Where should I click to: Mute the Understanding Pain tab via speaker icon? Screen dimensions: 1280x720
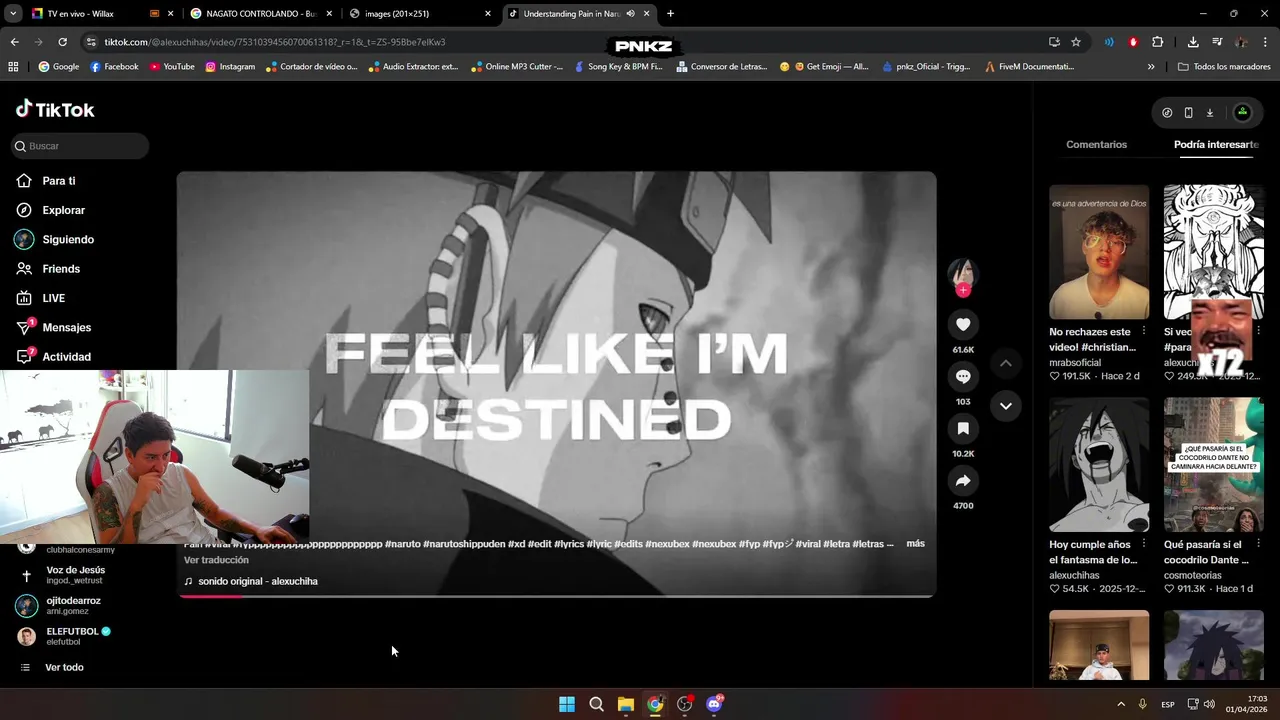(x=630, y=14)
